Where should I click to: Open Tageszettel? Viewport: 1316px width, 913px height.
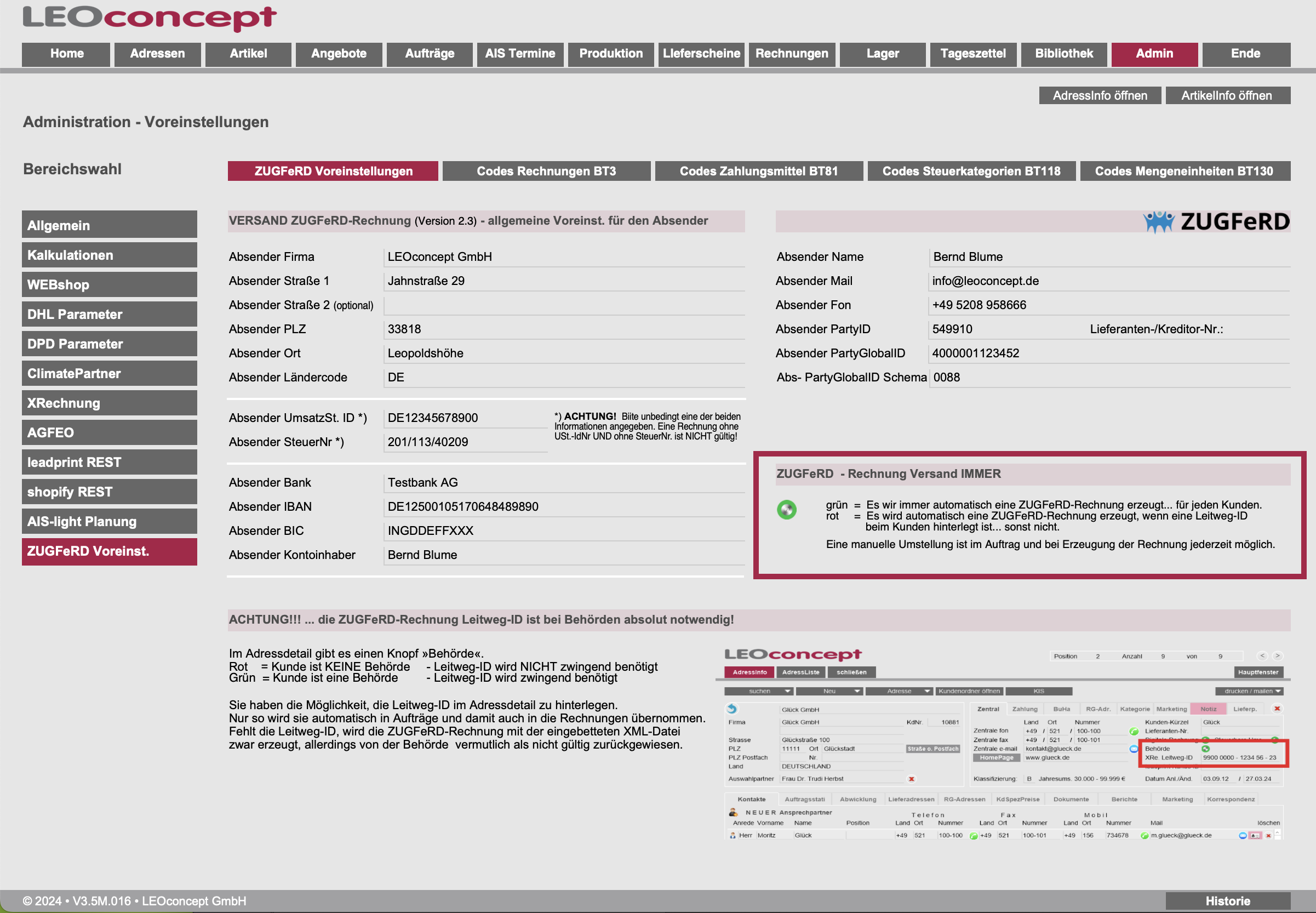click(x=974, y=54)
